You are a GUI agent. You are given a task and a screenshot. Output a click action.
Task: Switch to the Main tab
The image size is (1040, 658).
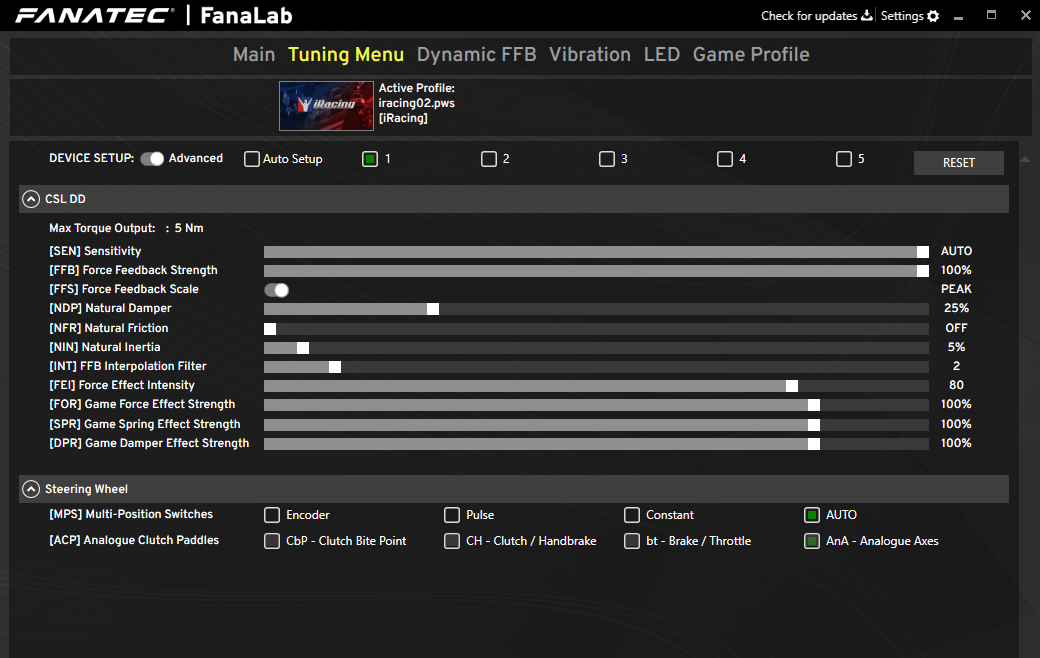(254, 54)
